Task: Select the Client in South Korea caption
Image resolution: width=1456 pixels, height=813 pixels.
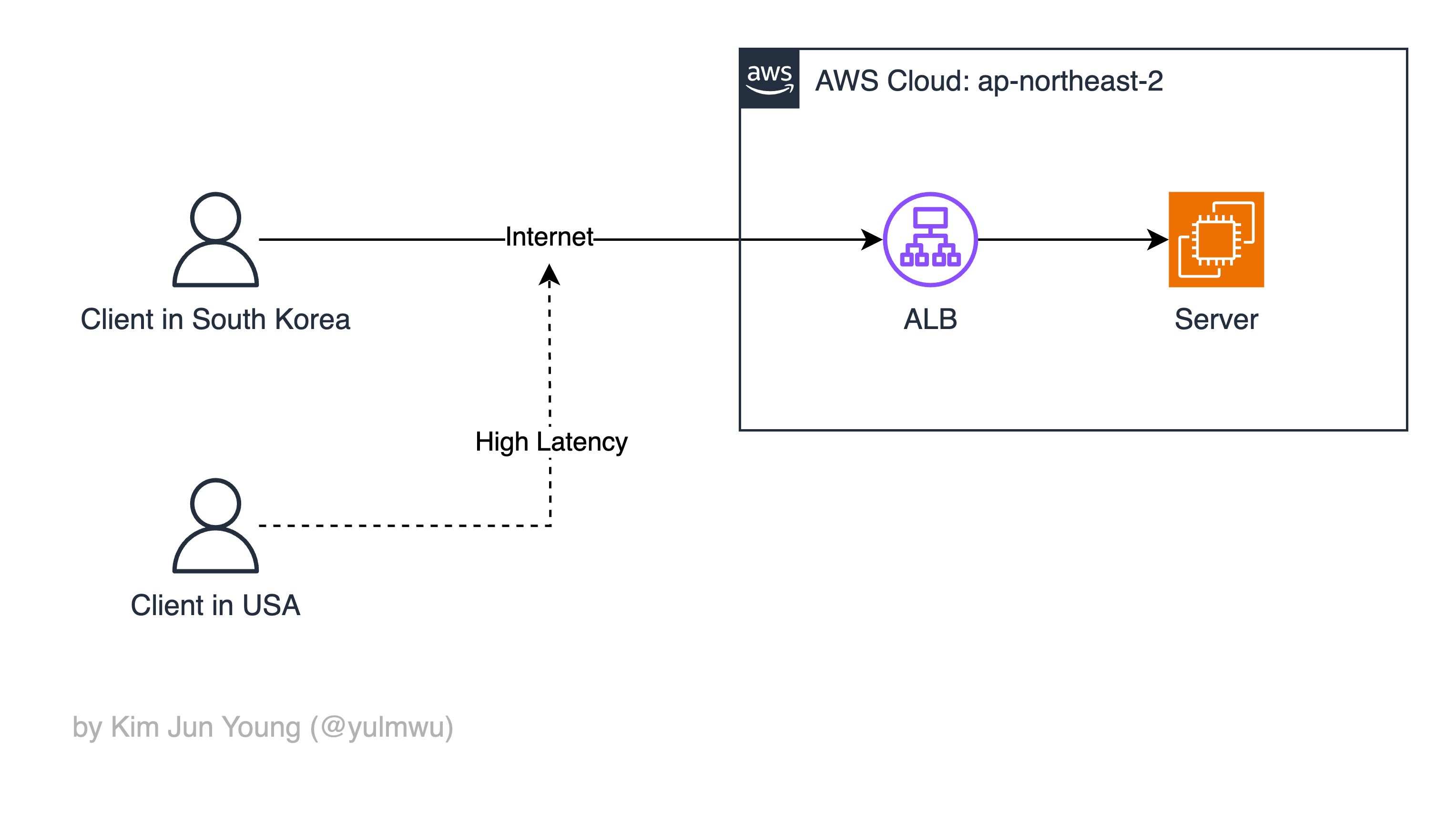Action: (x=215, y=319)
